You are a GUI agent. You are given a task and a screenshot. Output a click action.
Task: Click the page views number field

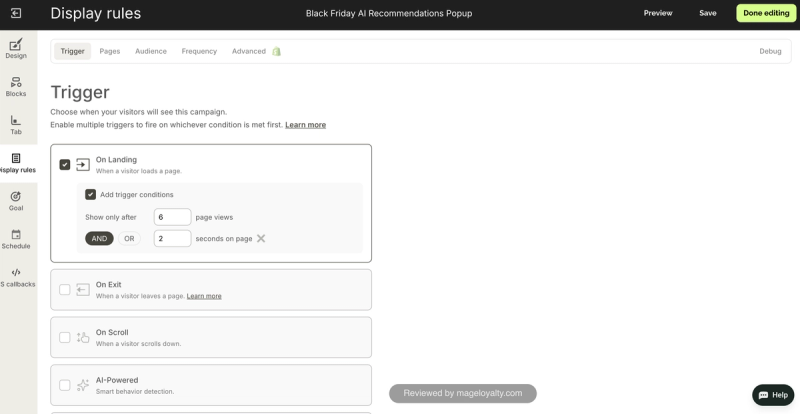pyautogui.click(x=172, y=217)
